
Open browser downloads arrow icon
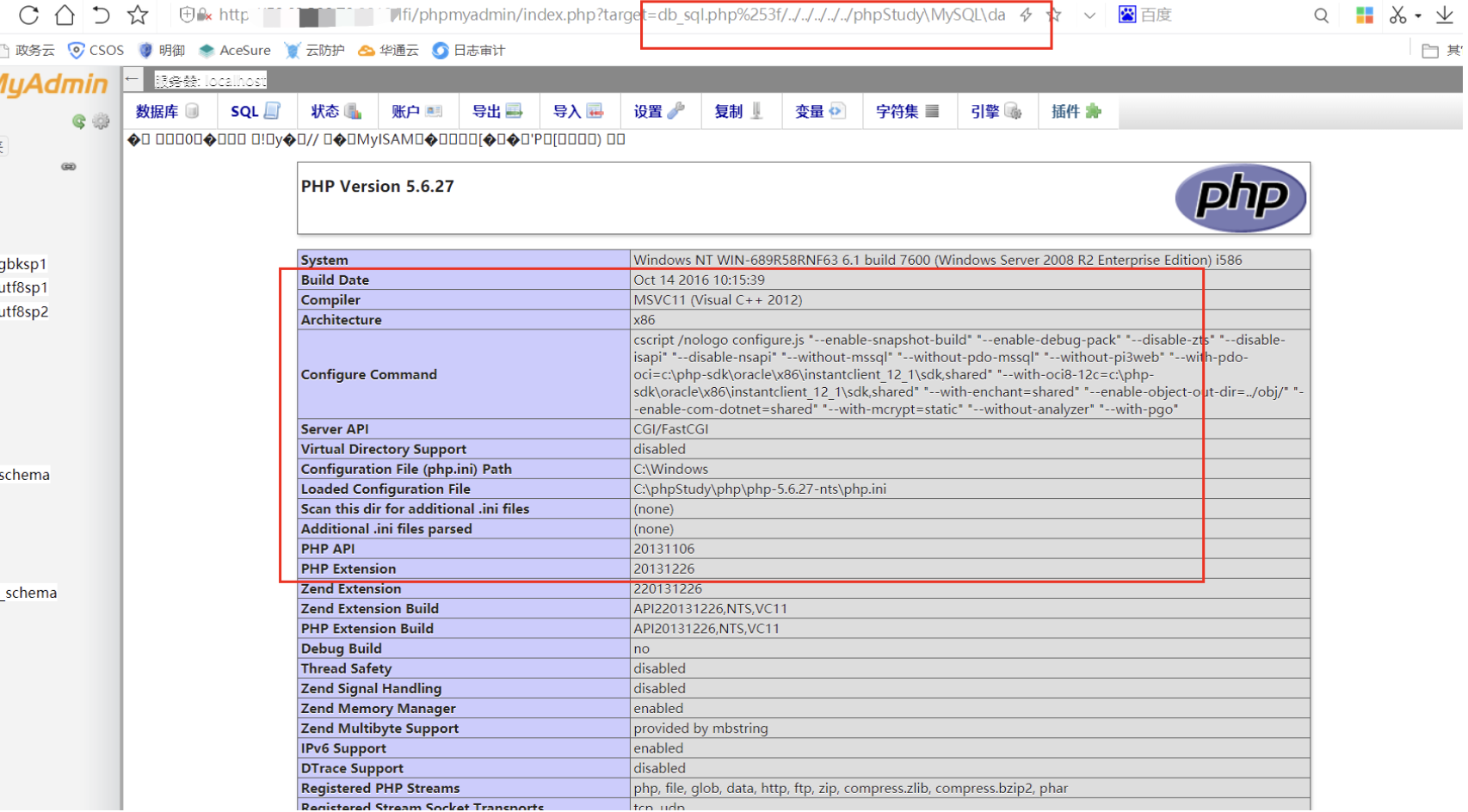(x=1445, y=15)
